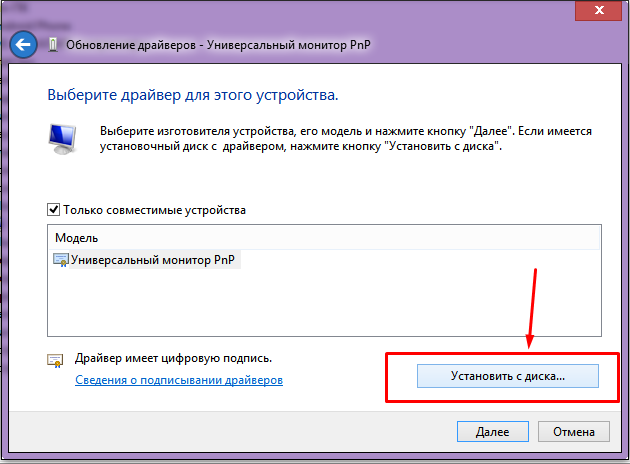The image size is (630, 464).
Task: Open the Сведения о подписывании драйверов link
Action: tap(179, 380)
